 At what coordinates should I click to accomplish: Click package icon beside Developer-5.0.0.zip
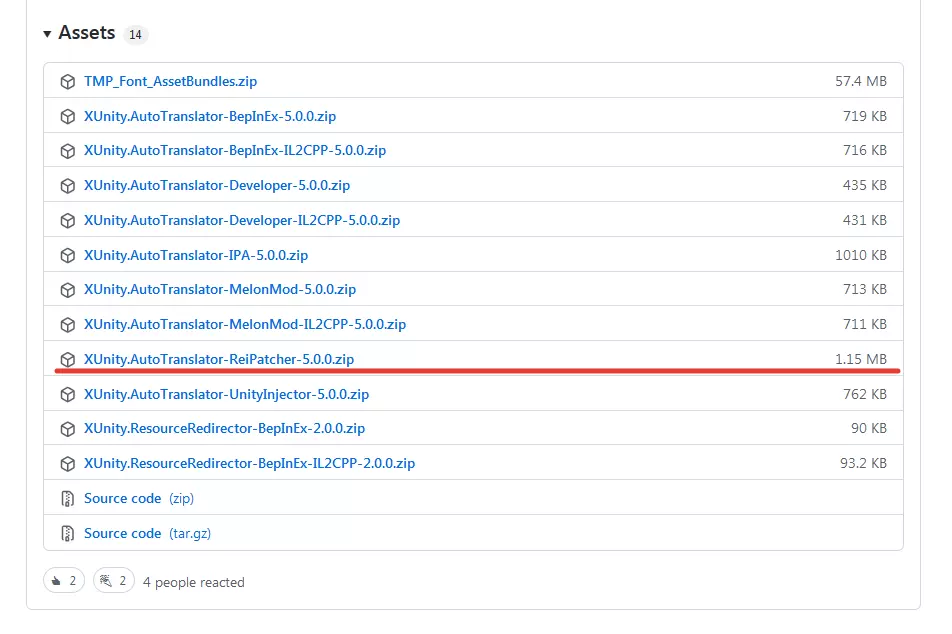[67, 186]
